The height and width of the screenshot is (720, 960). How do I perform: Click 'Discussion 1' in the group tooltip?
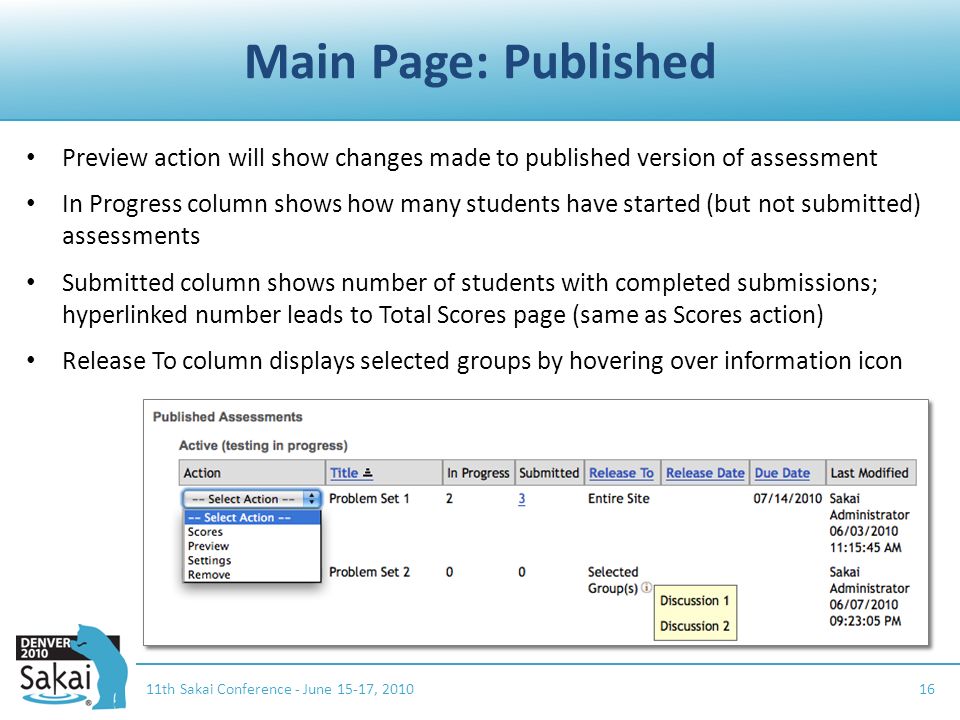(x=694, y=601)
